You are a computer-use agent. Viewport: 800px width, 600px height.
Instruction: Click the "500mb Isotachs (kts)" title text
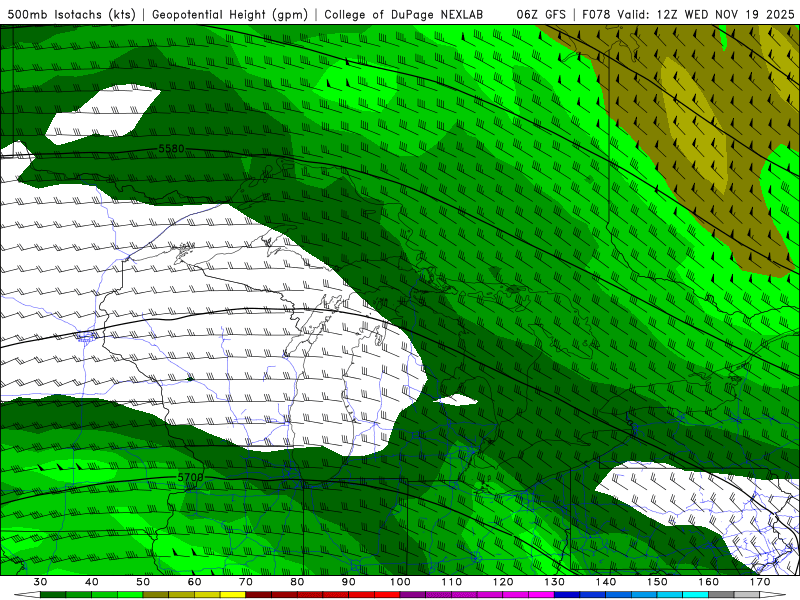(71, 14)
